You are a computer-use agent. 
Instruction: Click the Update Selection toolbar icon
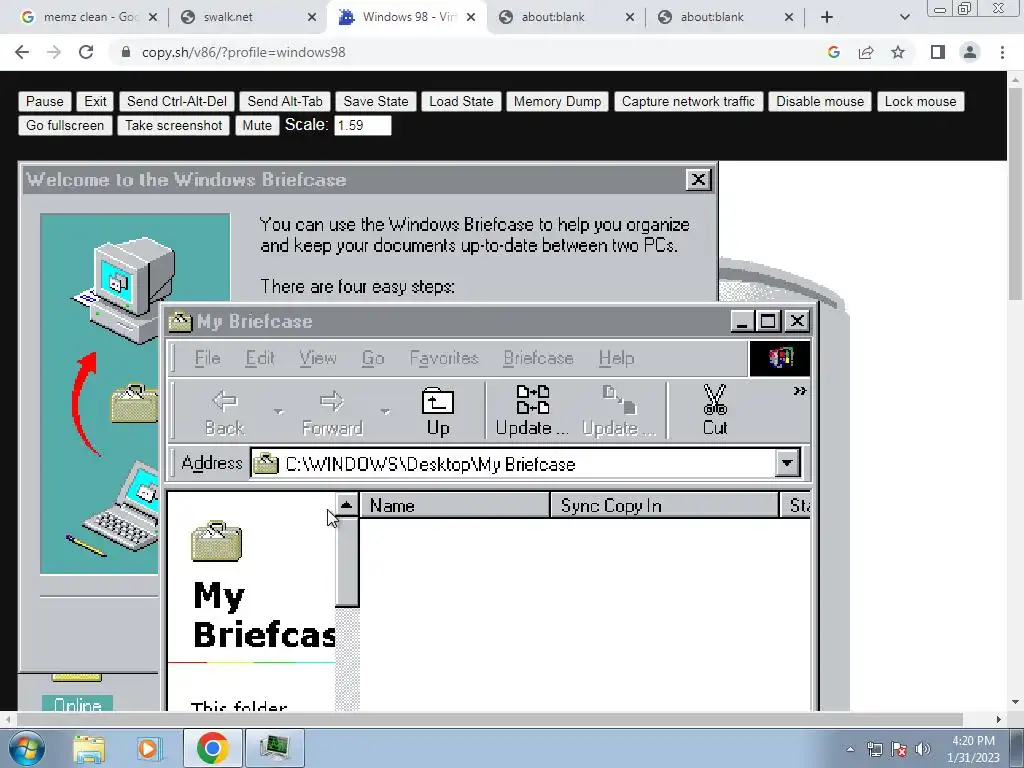(x=618, y=410)
